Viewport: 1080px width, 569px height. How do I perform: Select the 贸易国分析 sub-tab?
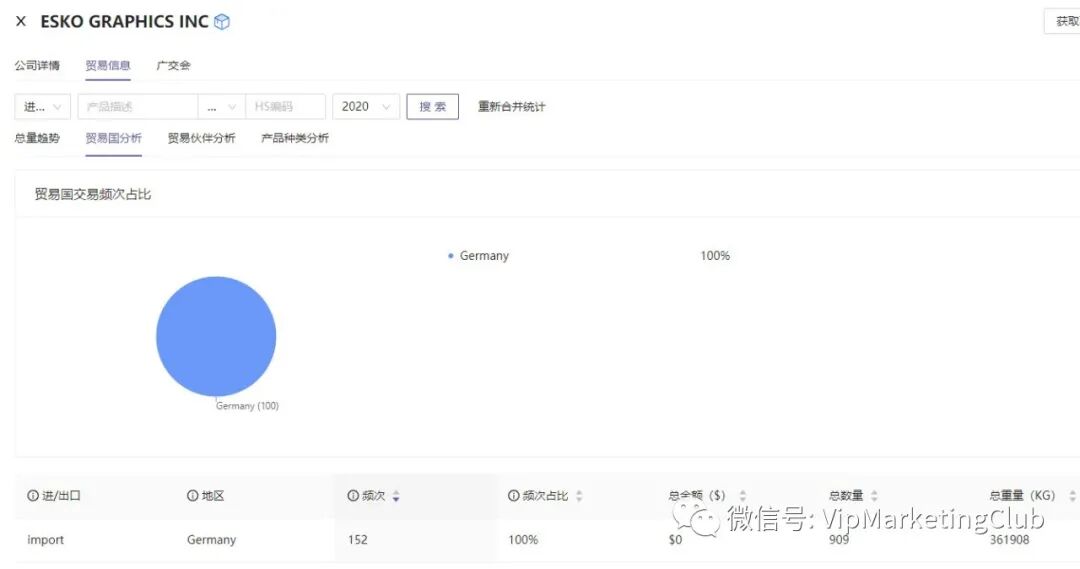(114, 138)
